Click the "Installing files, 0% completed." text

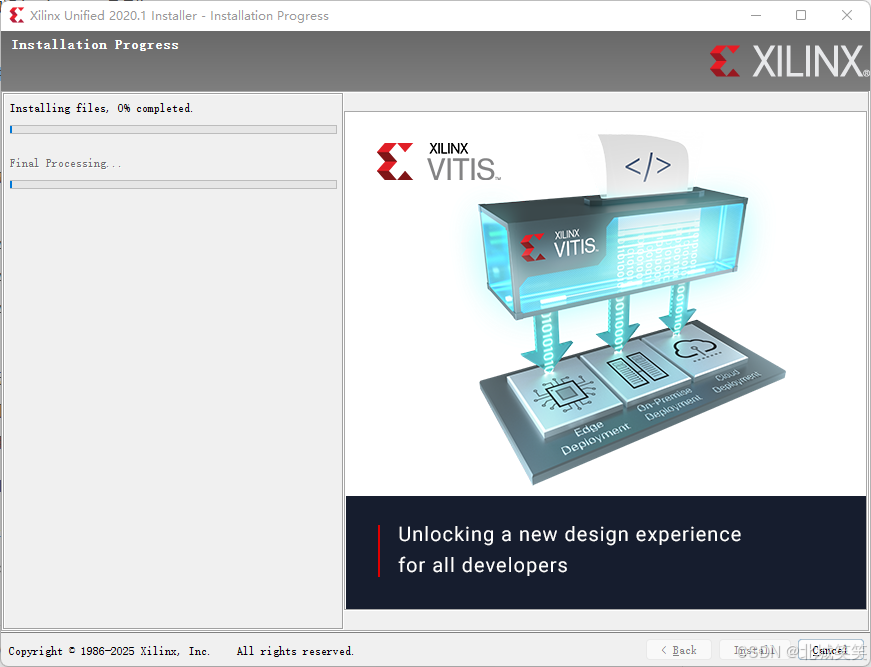(101, 108)
